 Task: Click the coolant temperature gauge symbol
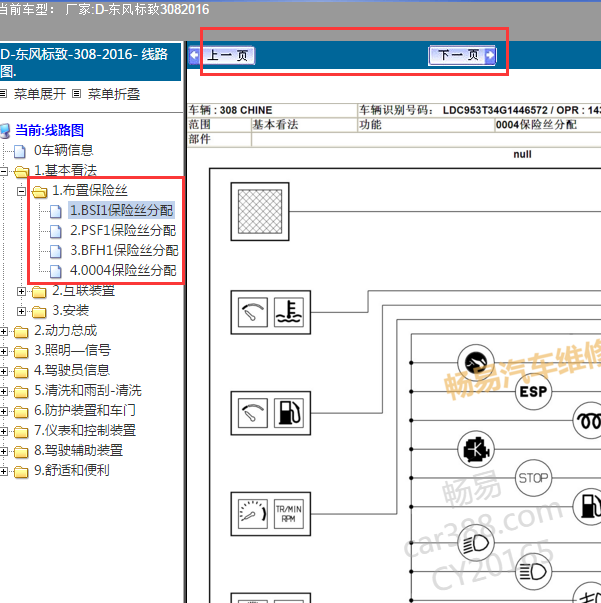[x=289, y=312]
